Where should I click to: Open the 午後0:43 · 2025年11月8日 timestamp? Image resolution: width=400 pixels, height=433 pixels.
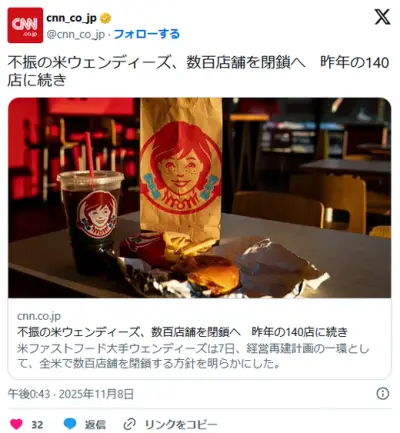point(71,394)
